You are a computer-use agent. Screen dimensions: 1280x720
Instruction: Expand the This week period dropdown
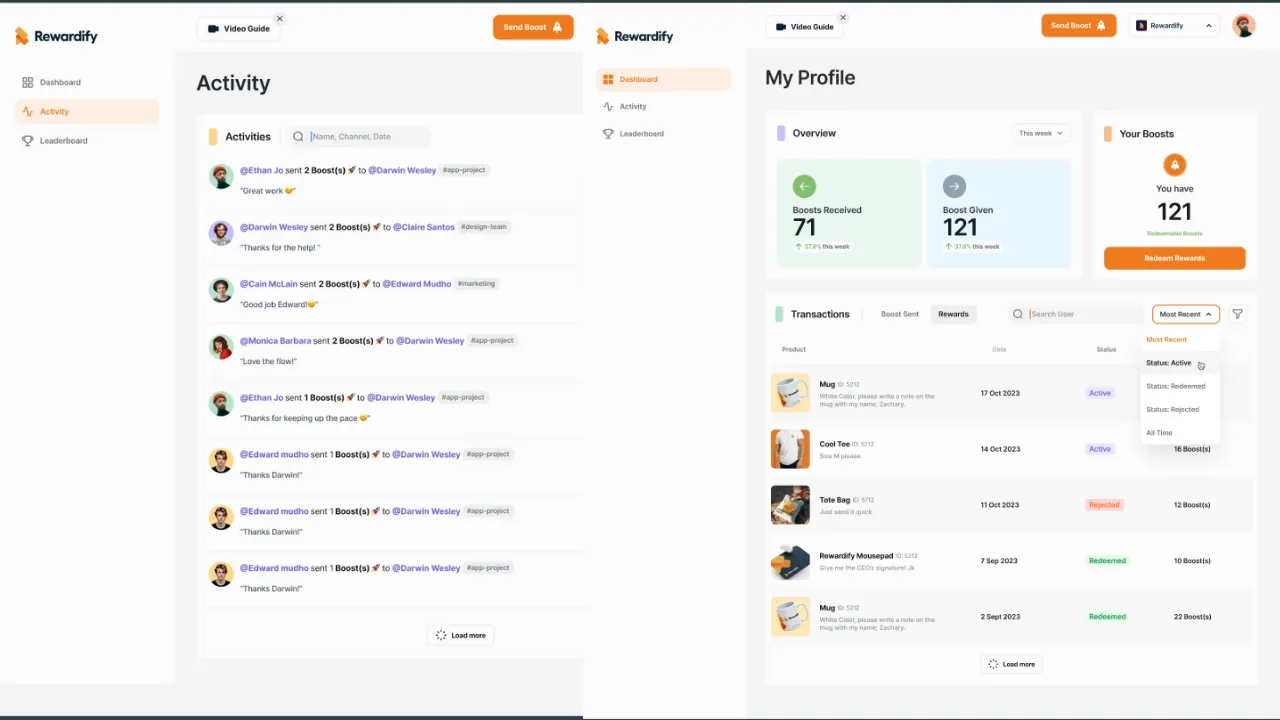pos(1040,133)
